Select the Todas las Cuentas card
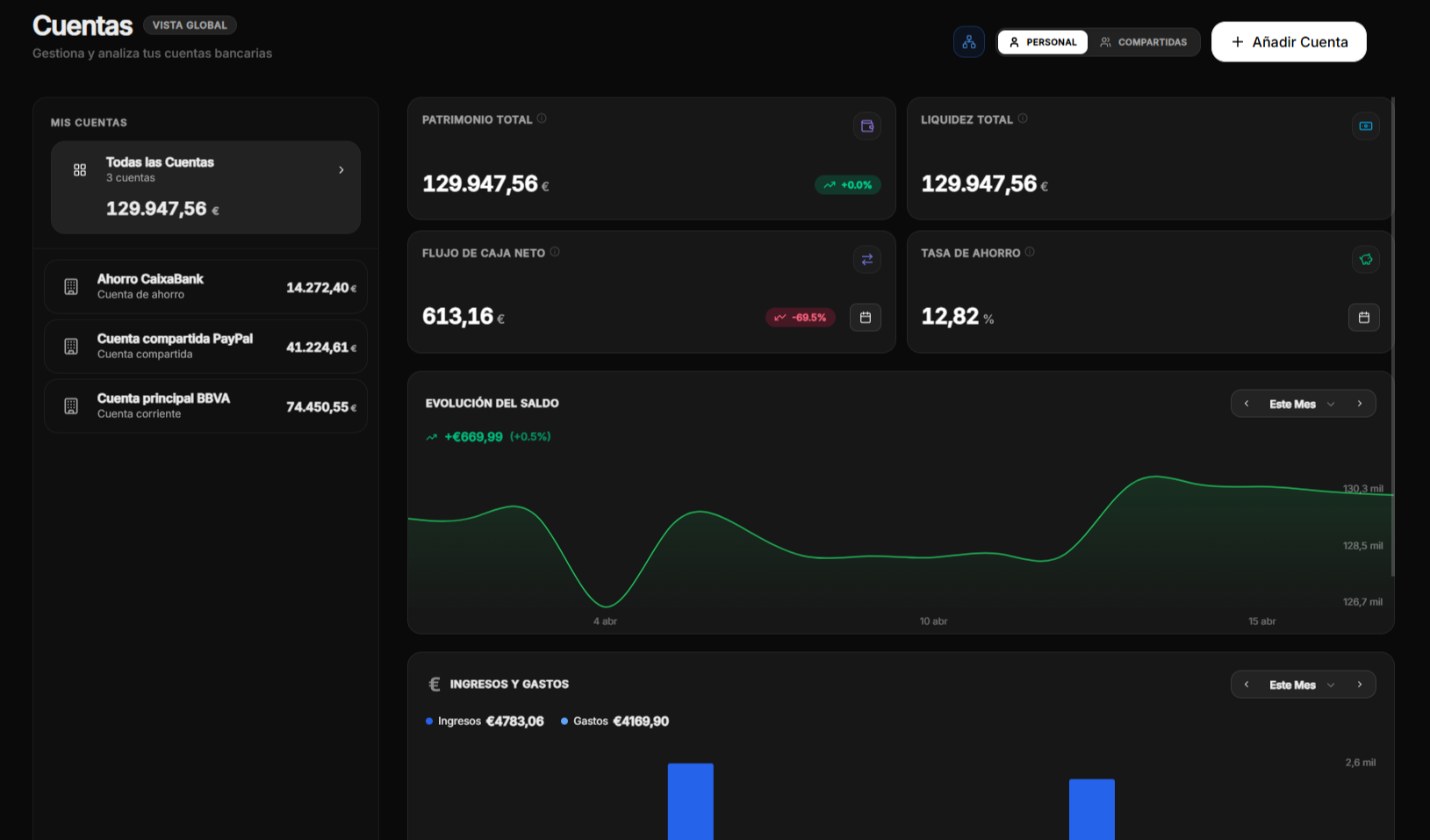Viewport: 1430px width, 840px height. click(205, 187)
